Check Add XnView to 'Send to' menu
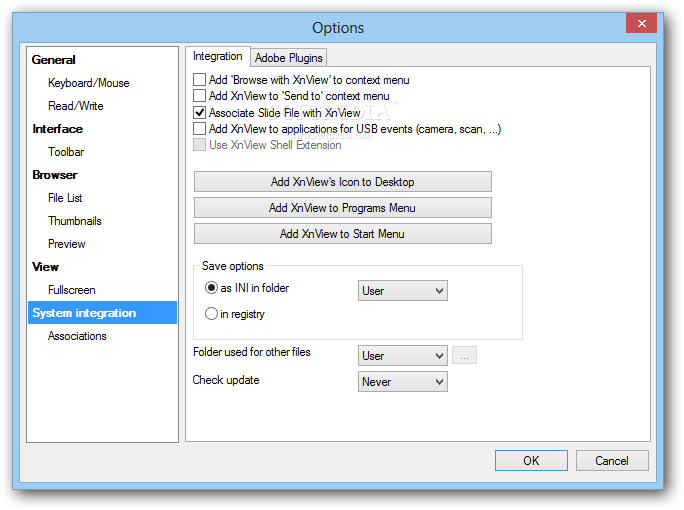The width and height of the screenshot is (684, 510). click(x=199, y=96)
